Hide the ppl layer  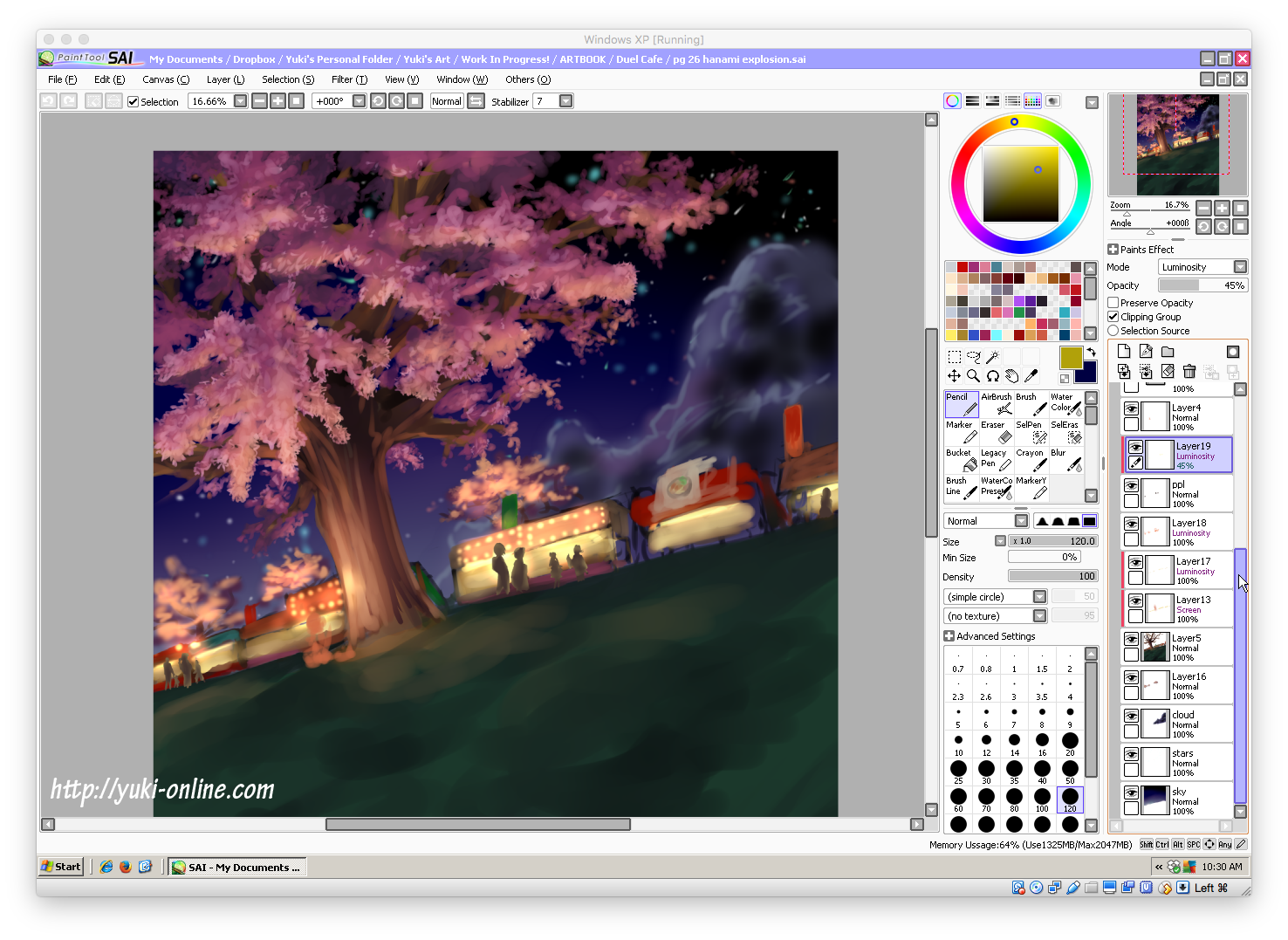pos(1131,485)
